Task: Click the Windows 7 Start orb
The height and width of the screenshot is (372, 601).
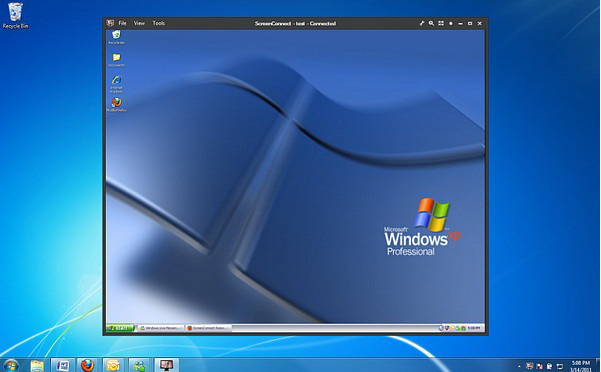Action: coord(11,365)
